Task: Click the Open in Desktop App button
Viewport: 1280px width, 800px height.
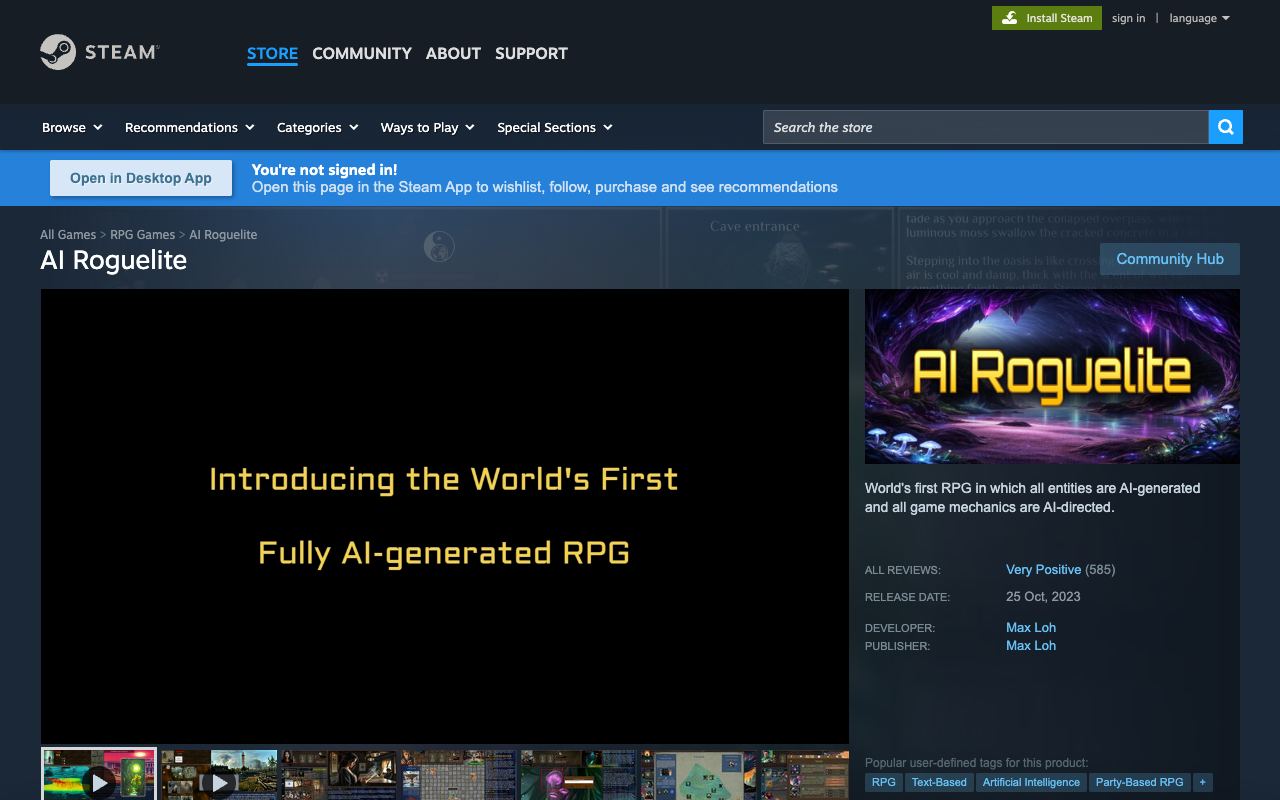Action: pos(141,178)
